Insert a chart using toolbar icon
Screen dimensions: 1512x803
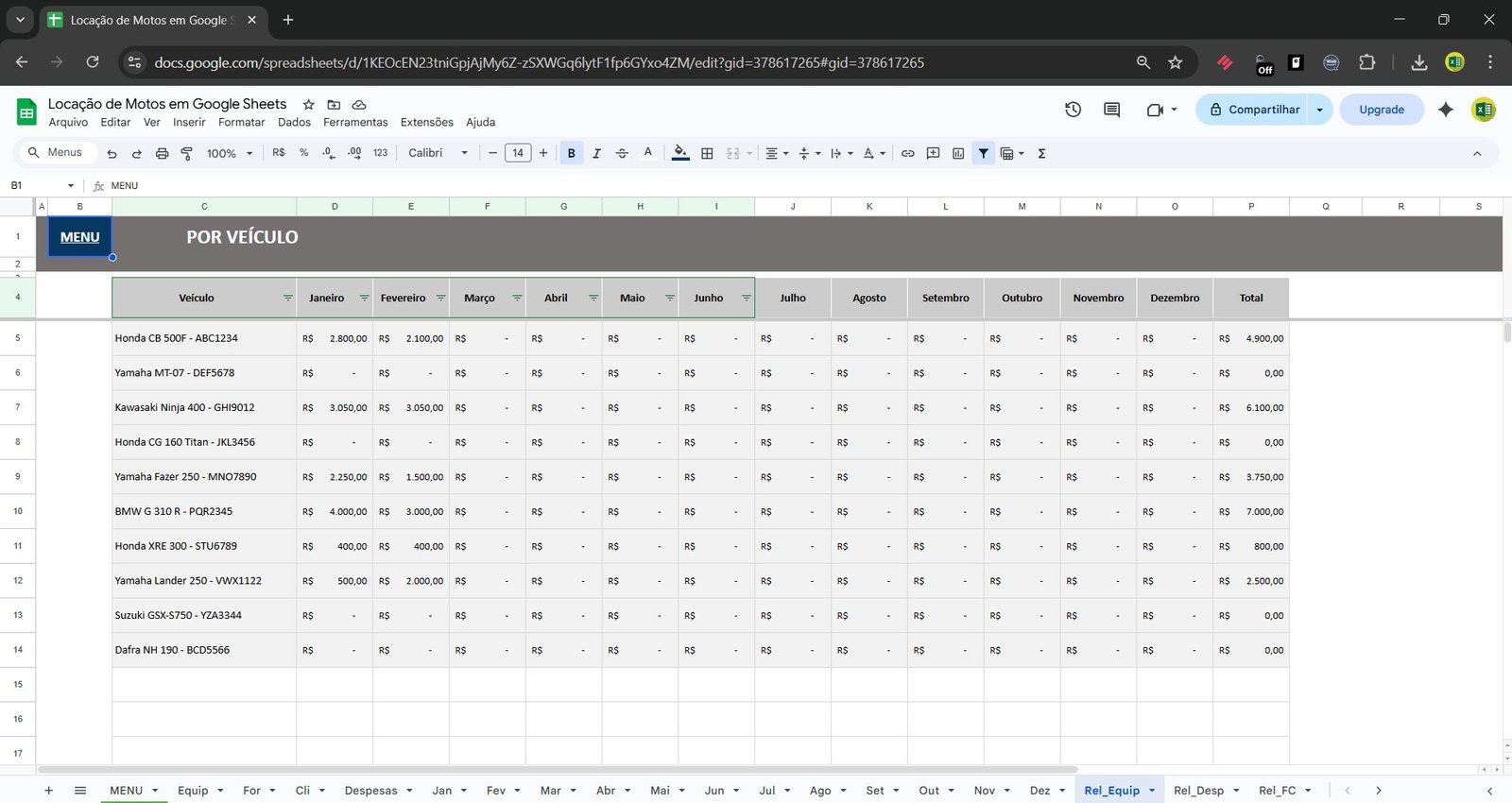958,153
